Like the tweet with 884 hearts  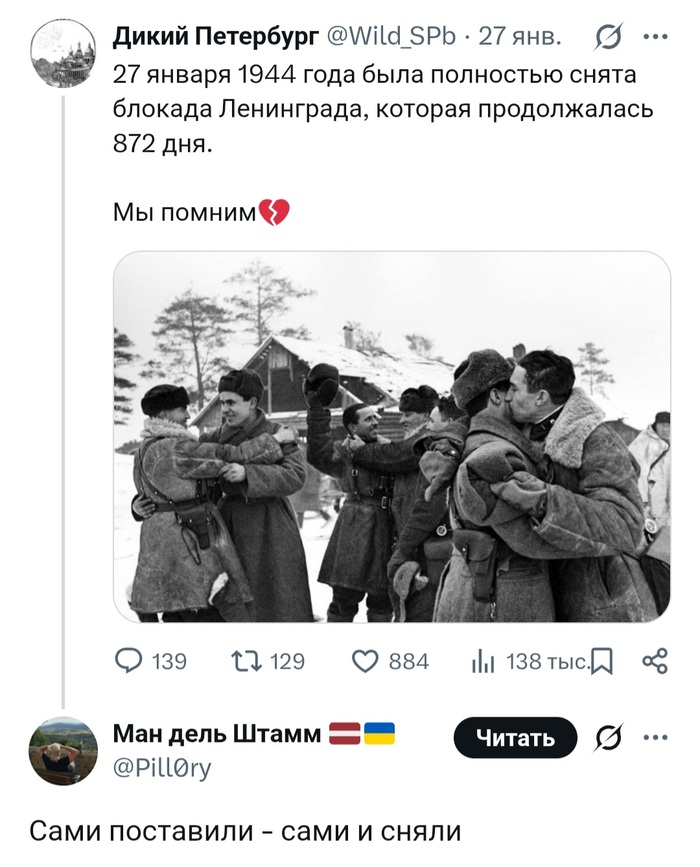coord(366,661)
